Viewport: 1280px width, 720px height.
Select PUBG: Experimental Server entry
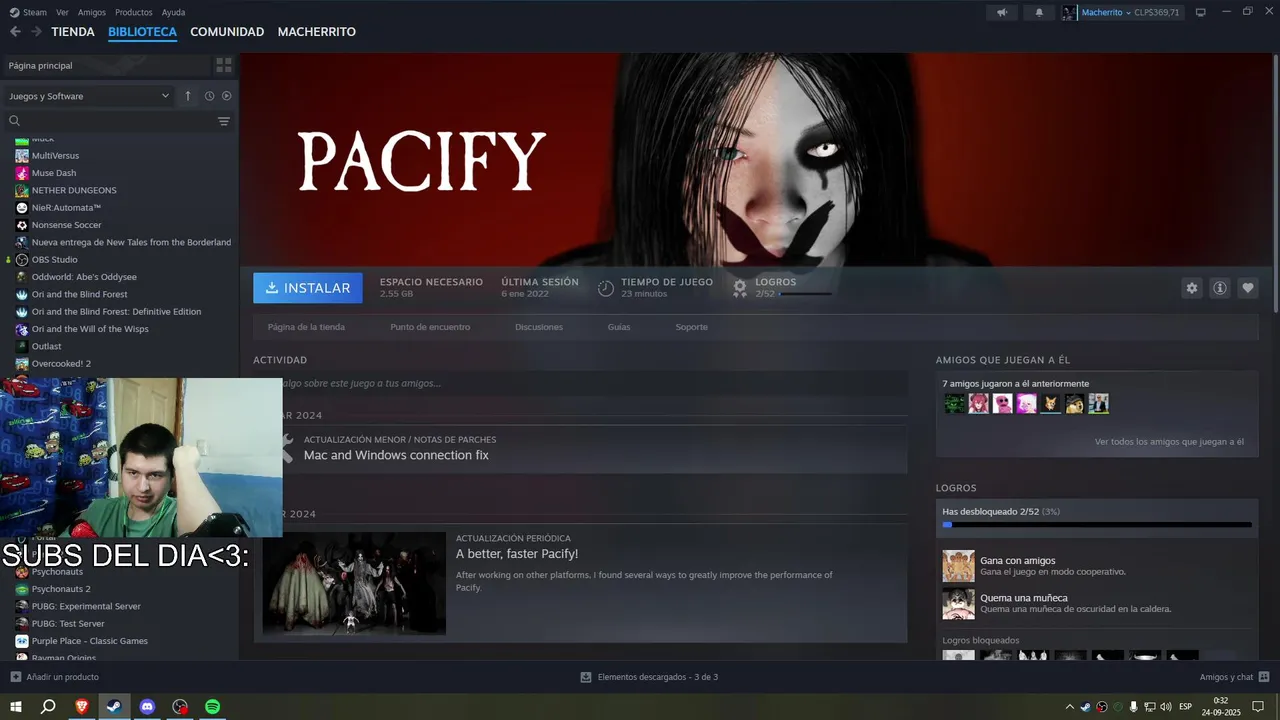pos(86,606)
